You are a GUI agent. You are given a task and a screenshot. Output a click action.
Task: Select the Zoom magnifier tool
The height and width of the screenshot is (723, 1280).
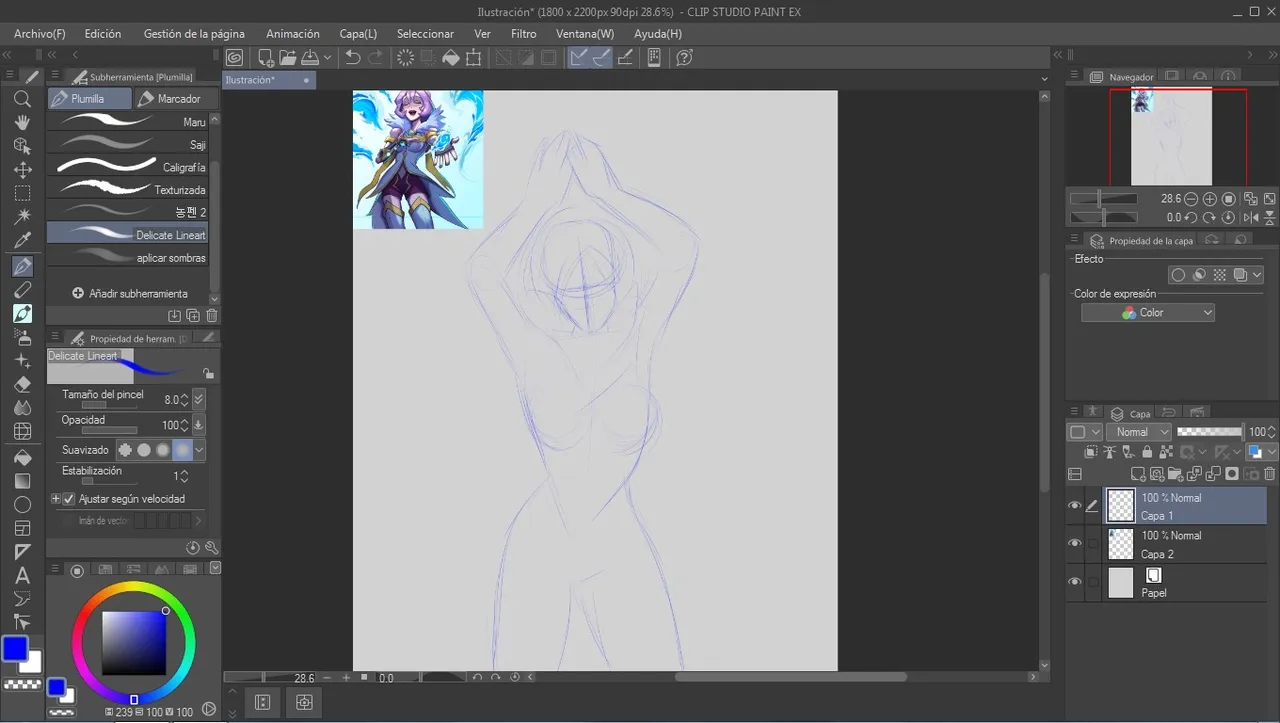22,99
